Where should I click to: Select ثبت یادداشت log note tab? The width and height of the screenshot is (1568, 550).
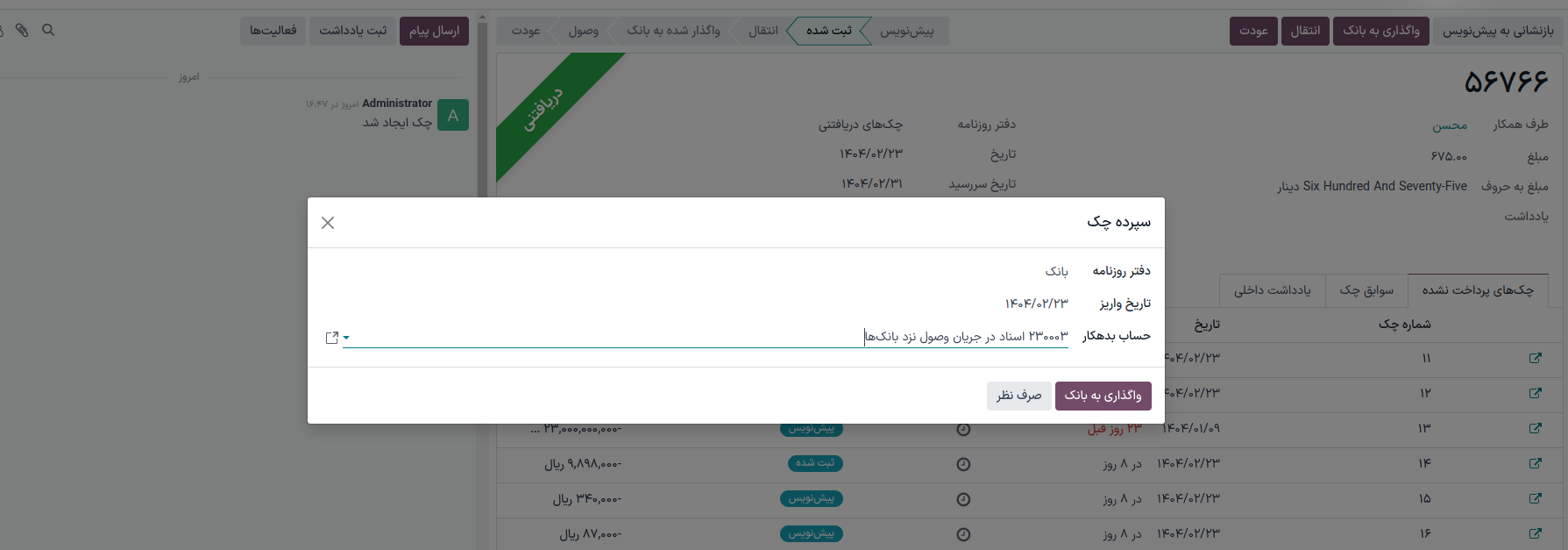pyautogui.click(x=352, y=31)
